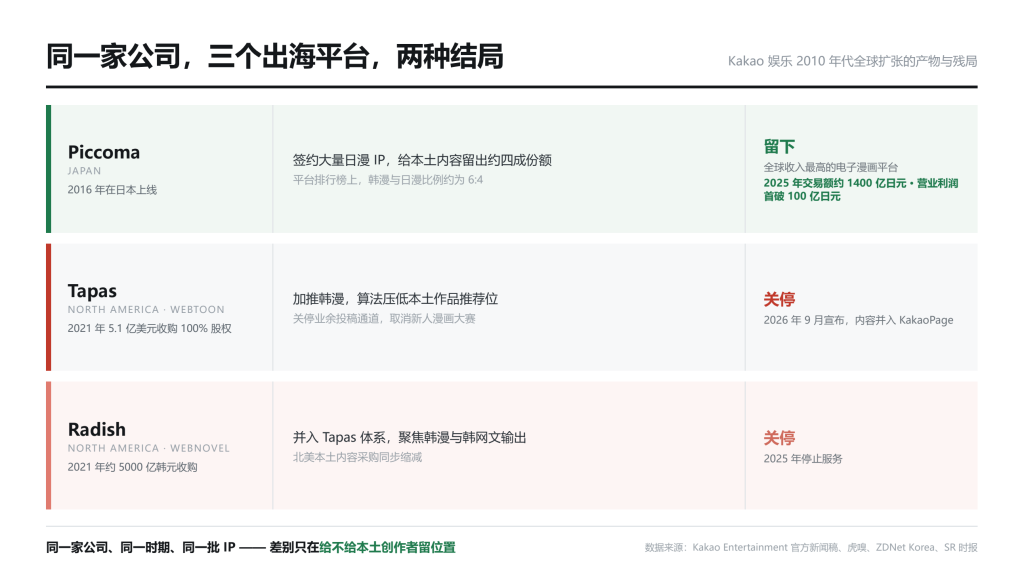Click the text 2021 年约 5000 亿韩元收购
The height and width of the screenshot is (578, 1024).
(x=133, y=467)
